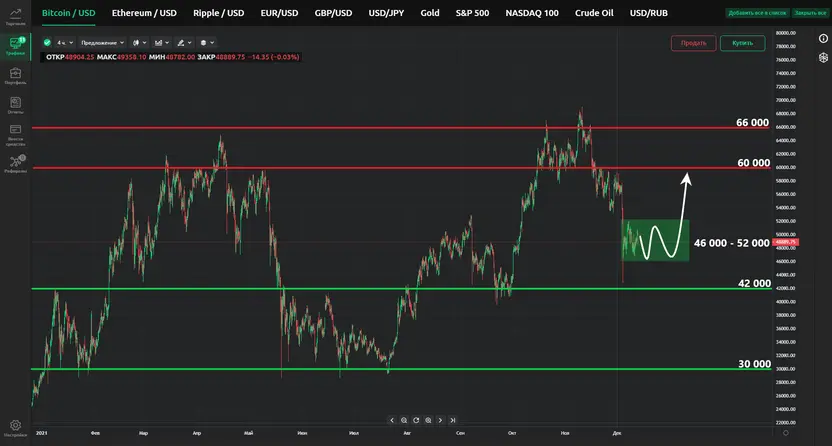Viewport: 832px width, 446px height.
Task: Switch to the Gold tab
Action: pos(430,13)
